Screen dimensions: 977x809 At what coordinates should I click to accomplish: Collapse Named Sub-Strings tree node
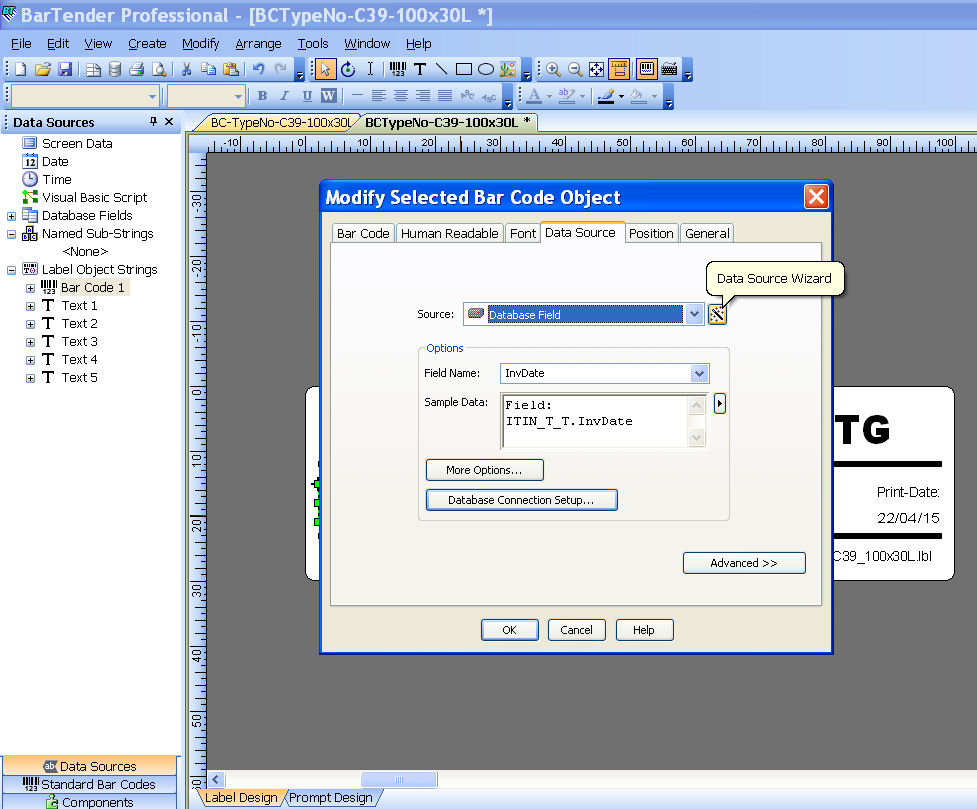(11, 234)
